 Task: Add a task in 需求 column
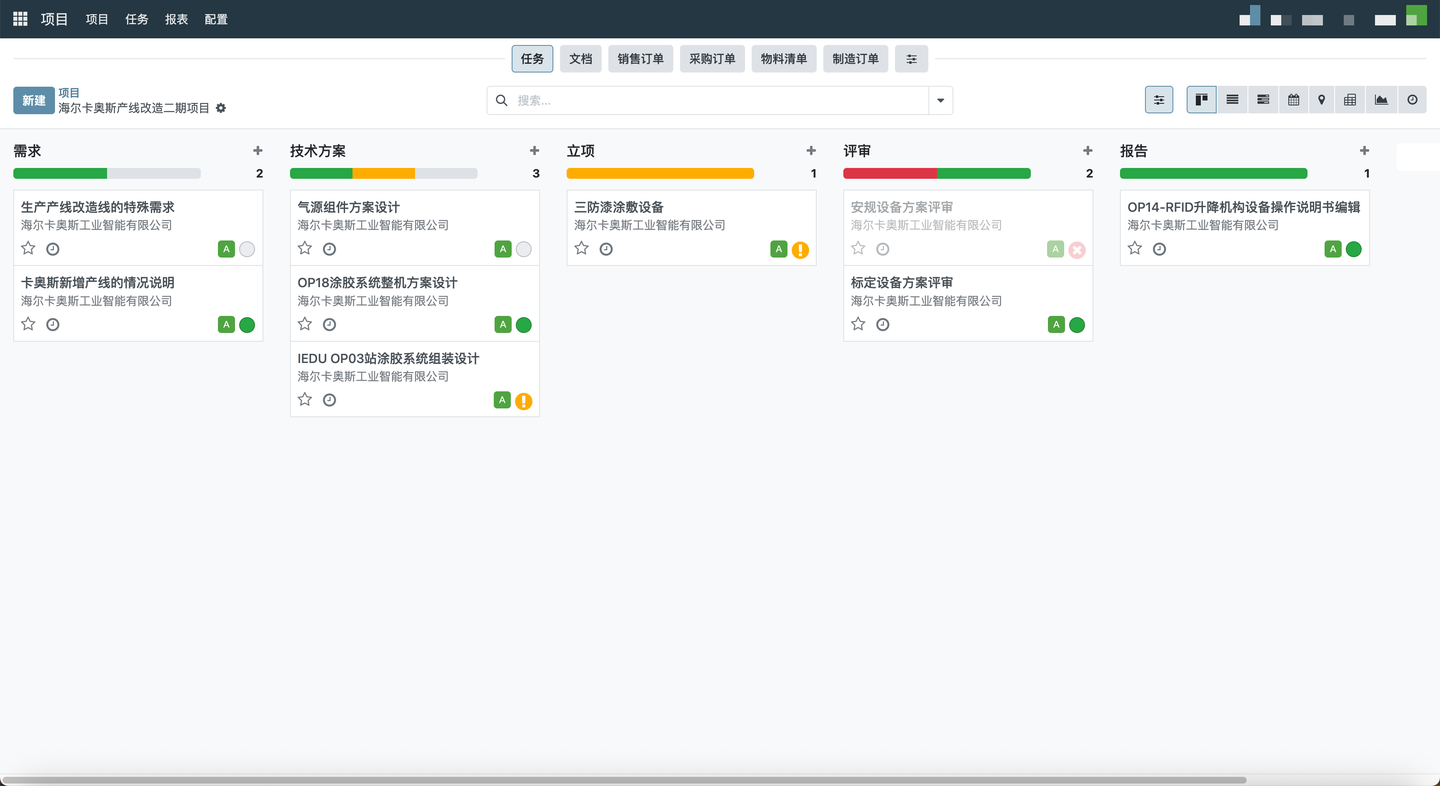pos(258,151)
